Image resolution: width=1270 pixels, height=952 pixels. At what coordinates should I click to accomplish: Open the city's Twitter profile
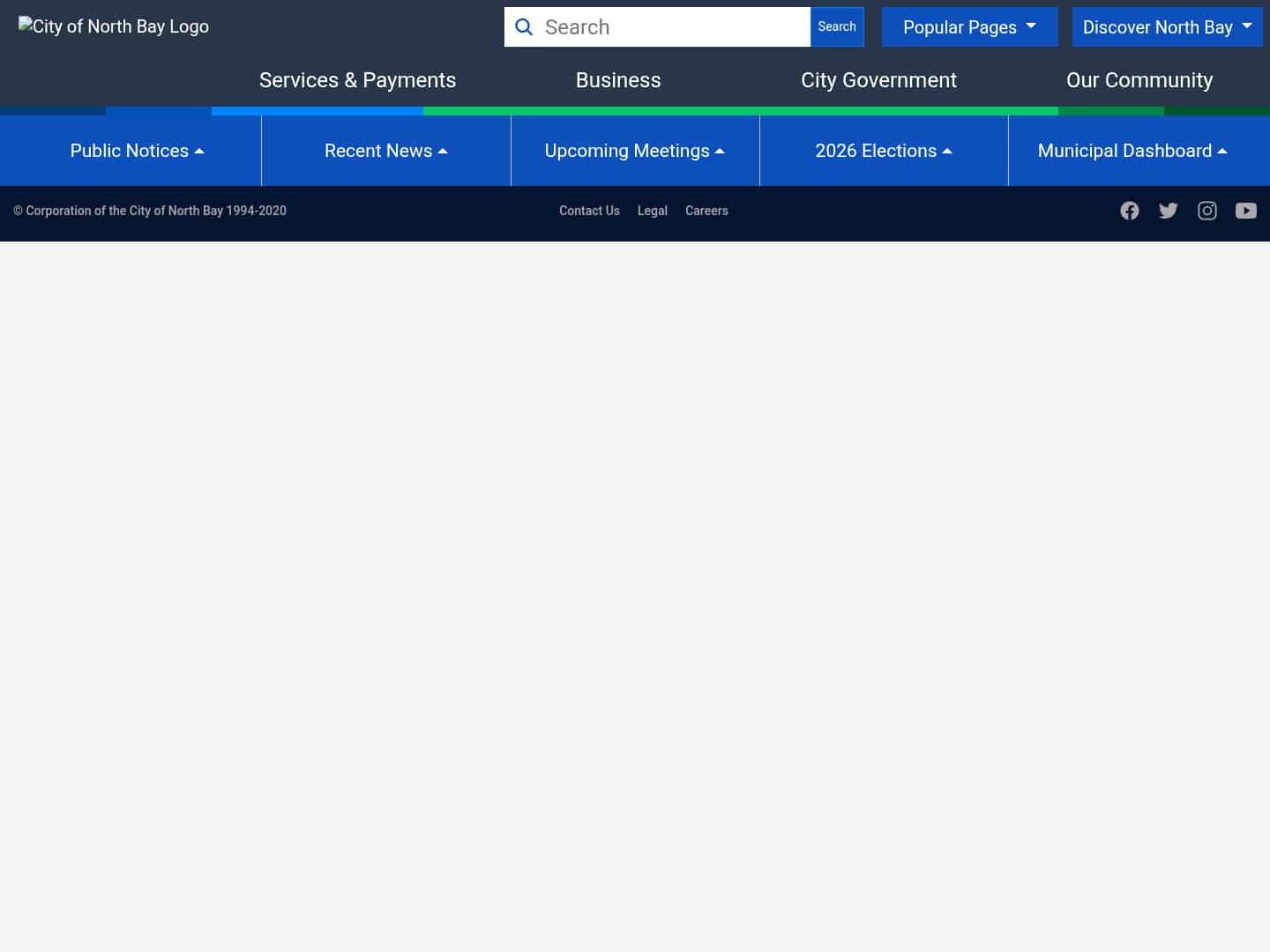[1169, 211]
